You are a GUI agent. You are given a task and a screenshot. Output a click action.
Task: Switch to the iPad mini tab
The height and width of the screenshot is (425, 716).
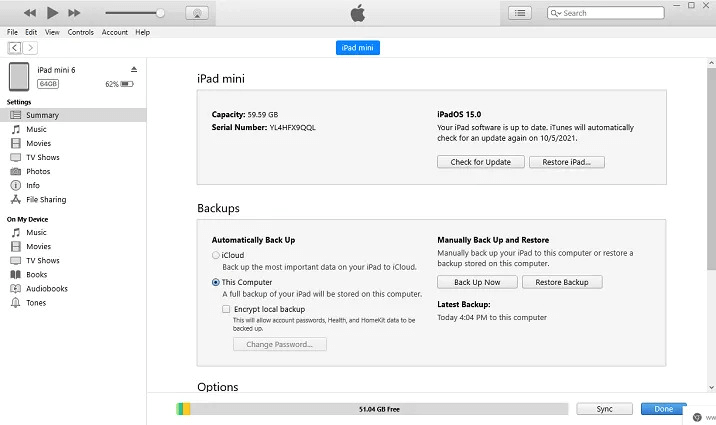point(358,48)
